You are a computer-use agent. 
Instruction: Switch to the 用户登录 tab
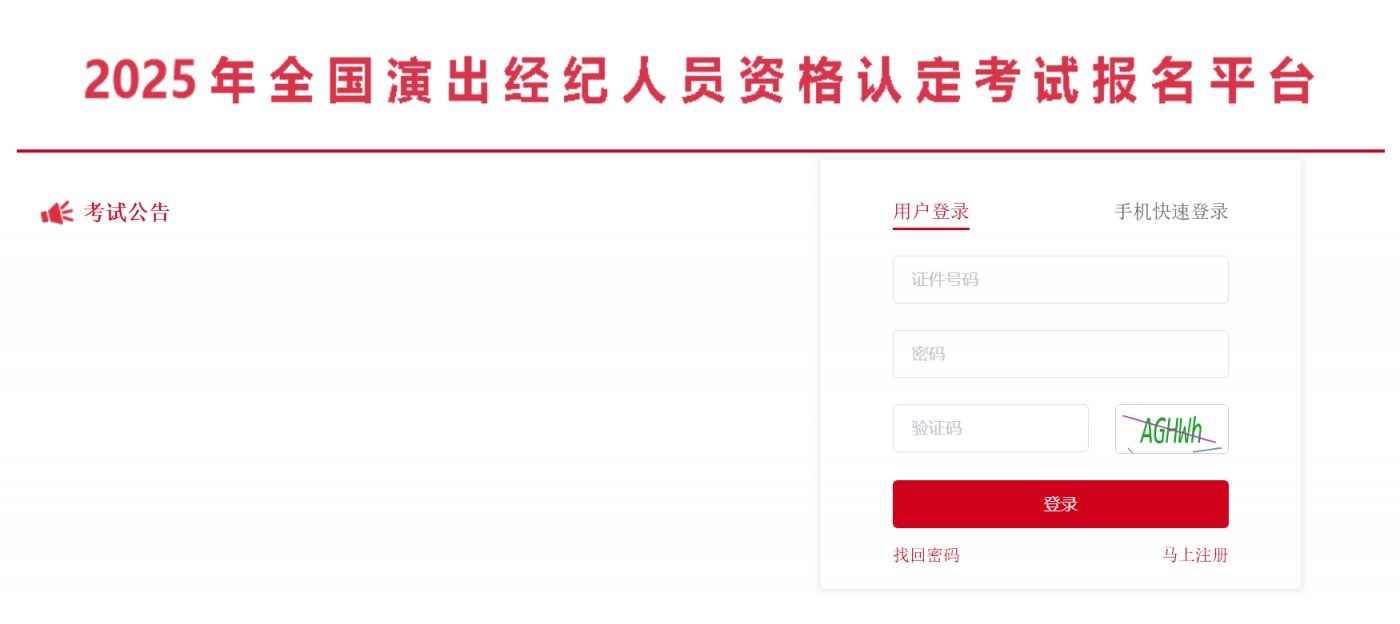click(931, 212)
